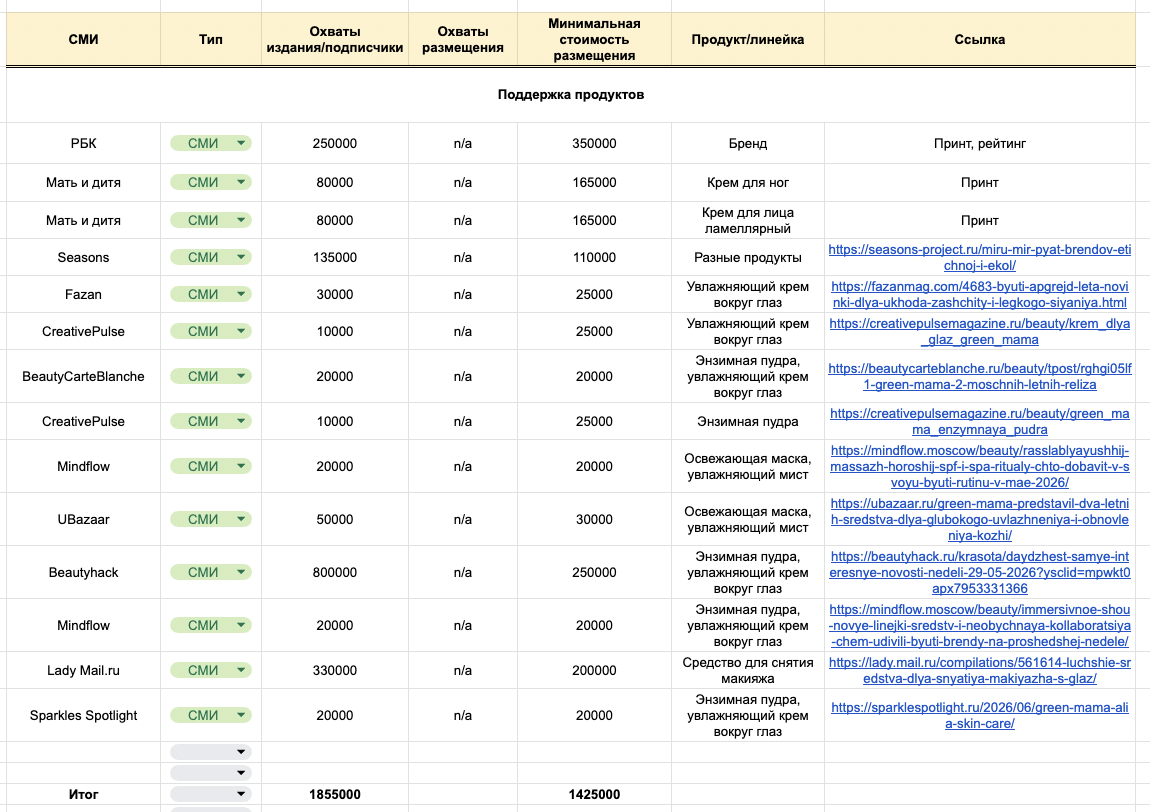This screenshot has height=812, width=1150.
Task: Open the fazanmag.com article link
Action: click(979, 294)
